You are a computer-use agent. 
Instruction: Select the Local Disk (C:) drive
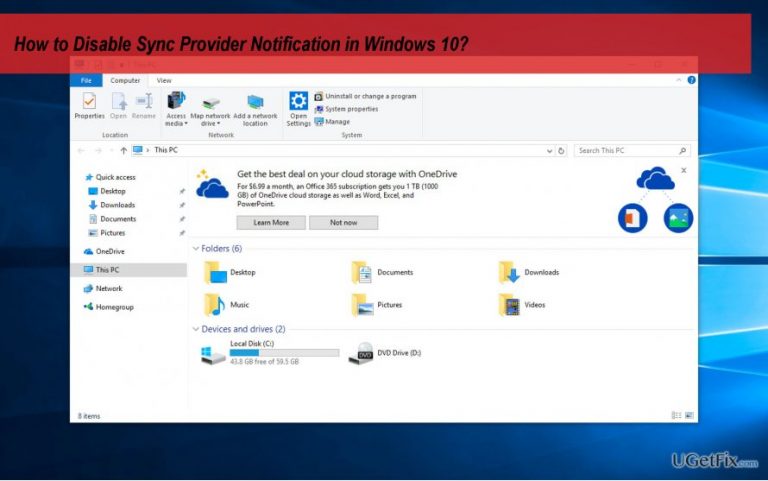[x=270, y=353]
